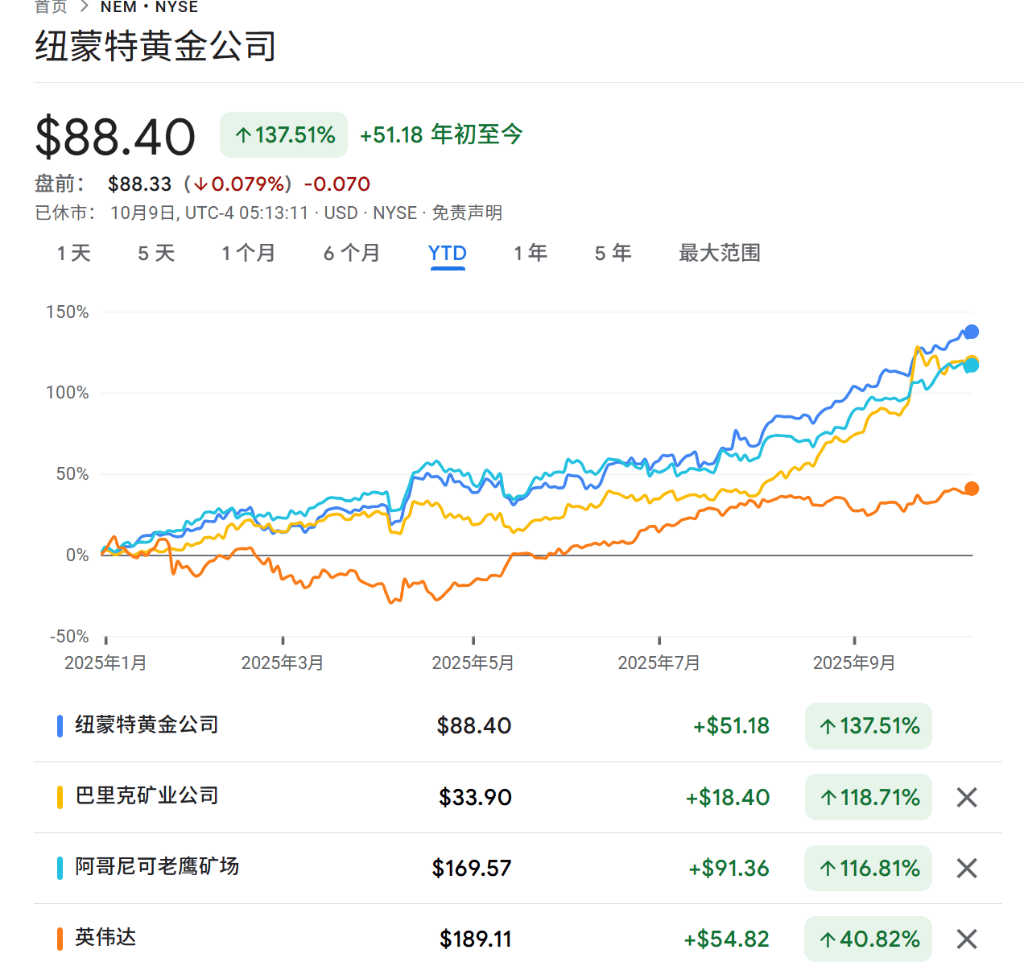Open the 6个月 chart view
The image size is (1024, 974).
352,253
